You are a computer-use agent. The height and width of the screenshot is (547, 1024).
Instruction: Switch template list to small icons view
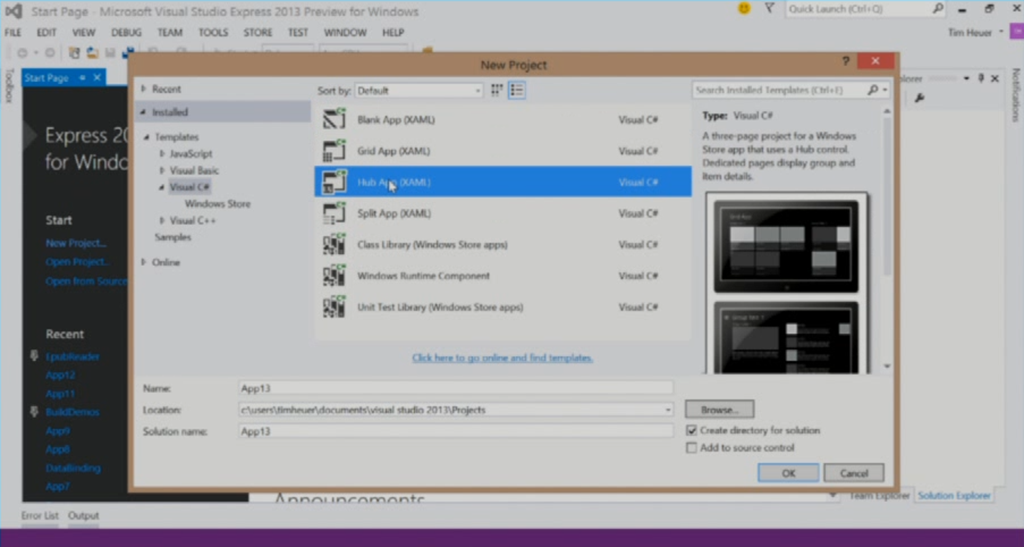tap(497, 90)
